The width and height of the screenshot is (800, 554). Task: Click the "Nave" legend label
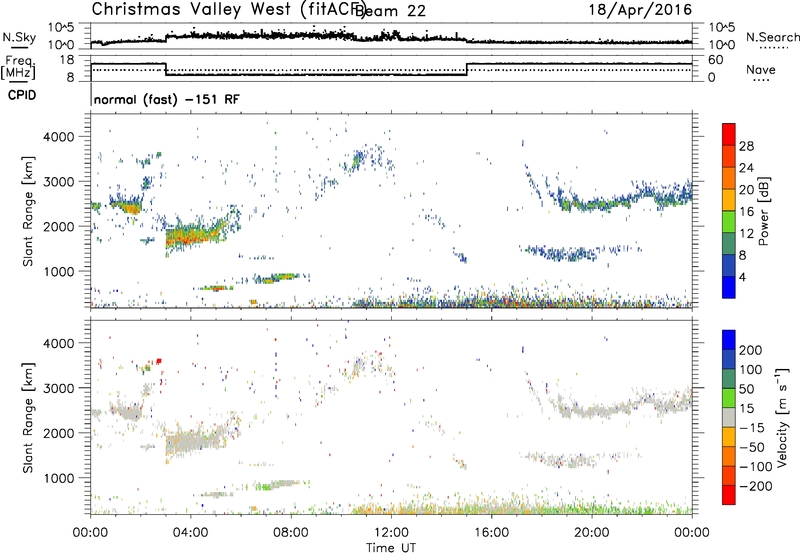pyautogui.click(x=761, y=69)
